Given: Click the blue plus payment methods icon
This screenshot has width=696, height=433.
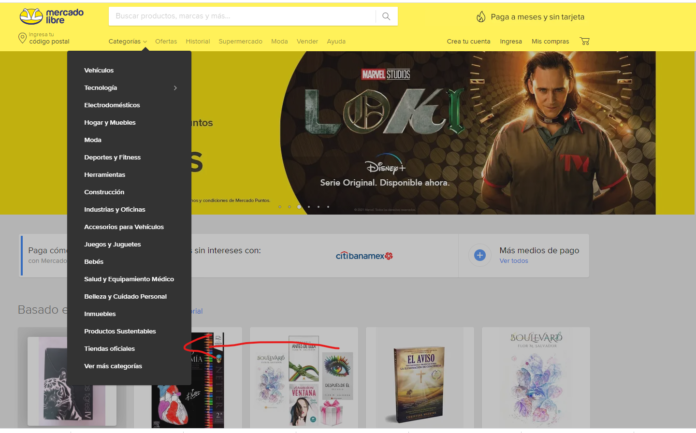Looking at the screenshot, I should click(x=479, y=255).
